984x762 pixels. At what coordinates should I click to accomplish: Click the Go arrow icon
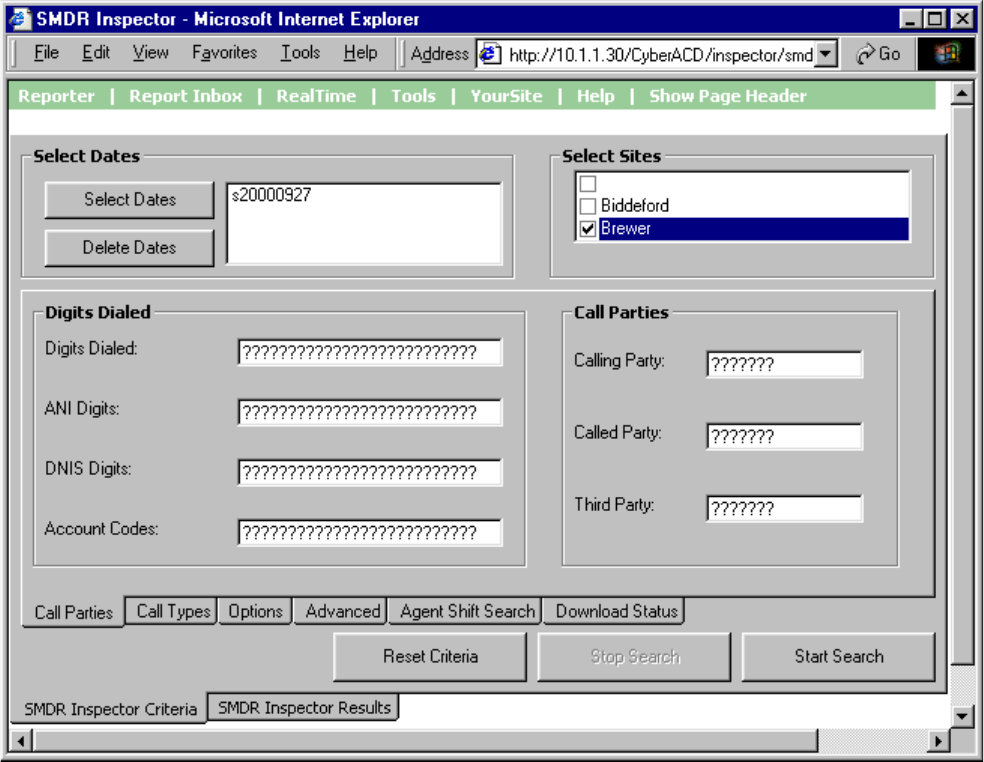pyautogui.click(x=865, y=55)
